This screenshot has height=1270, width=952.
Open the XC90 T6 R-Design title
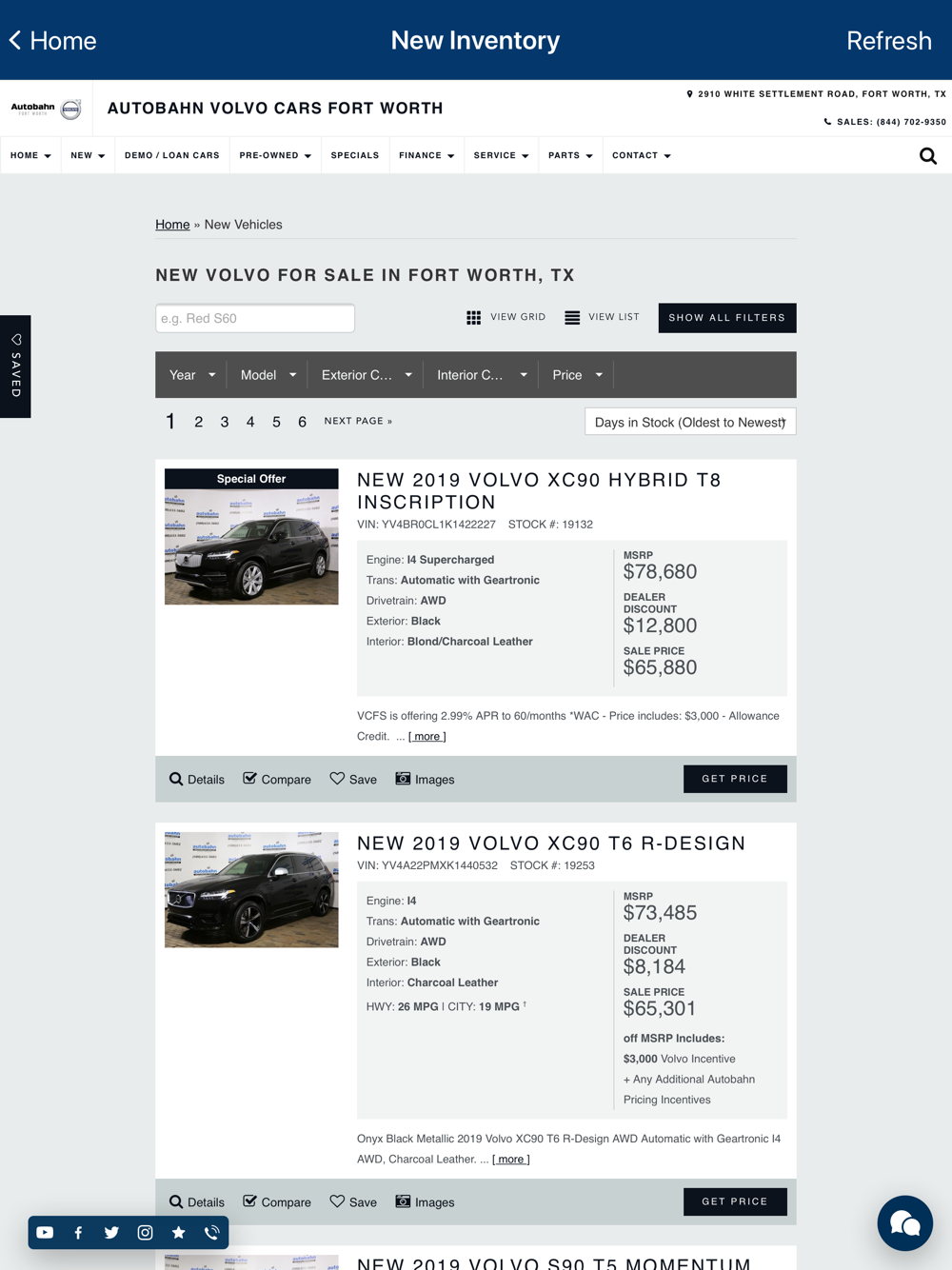click(x=551, y=843)
